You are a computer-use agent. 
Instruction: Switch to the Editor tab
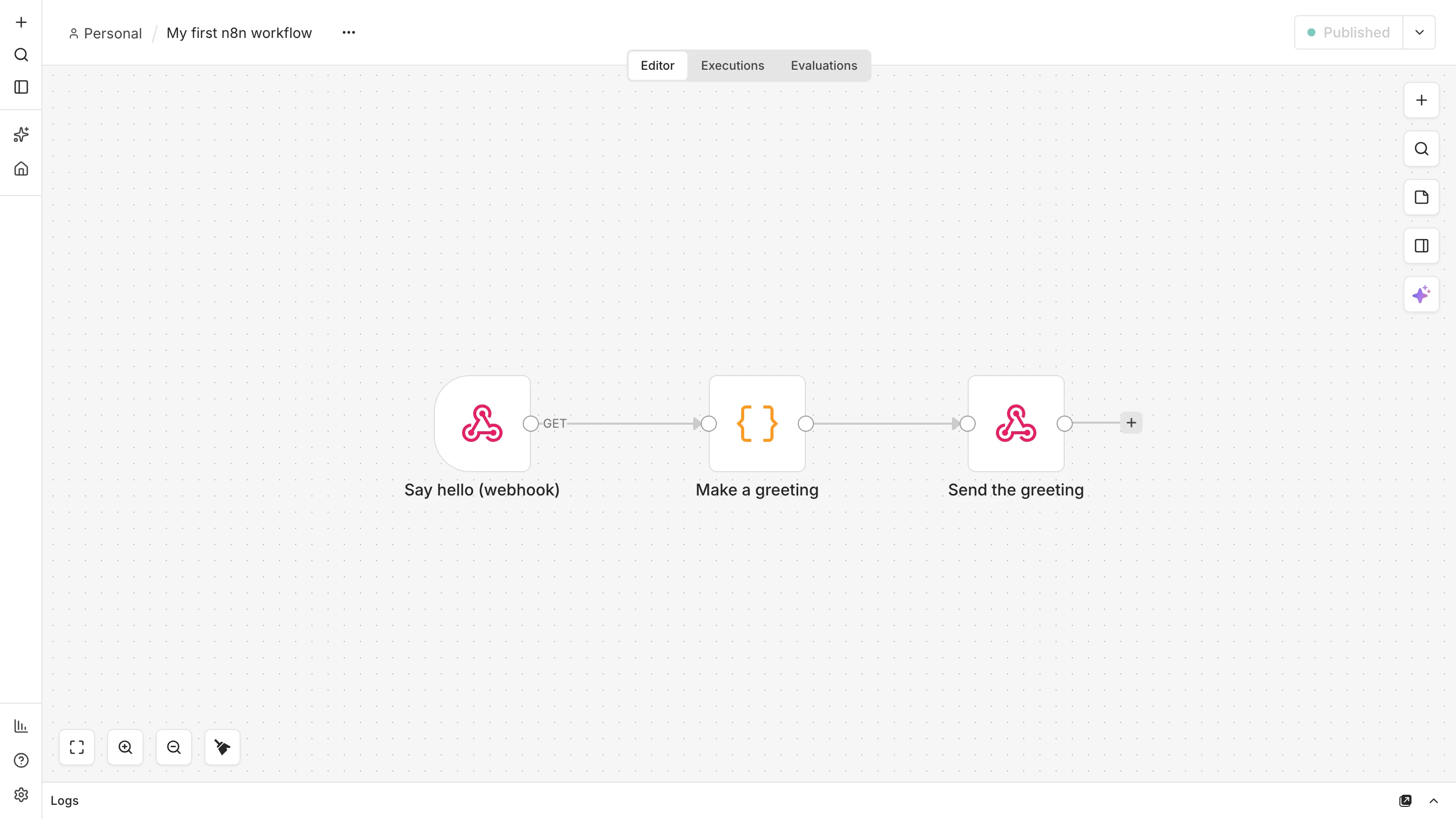[657, 66]
